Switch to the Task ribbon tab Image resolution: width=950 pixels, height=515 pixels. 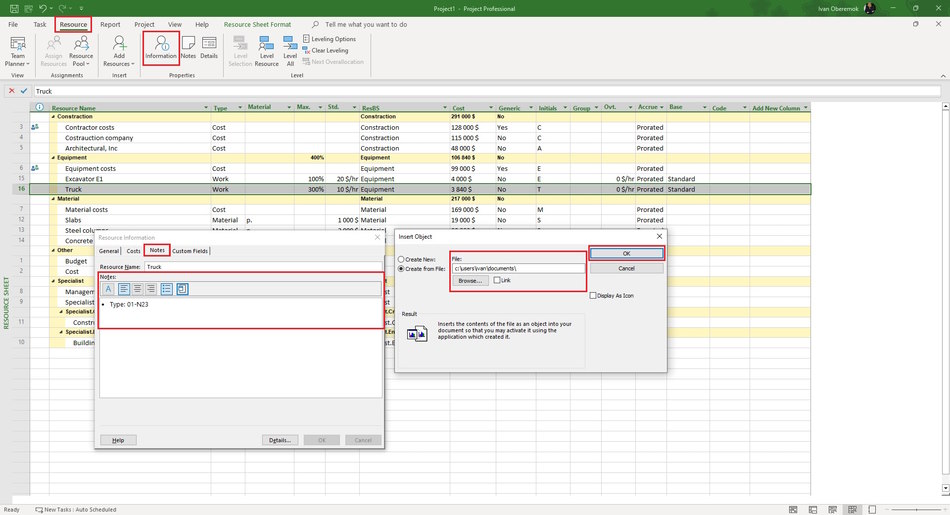coord(39,24)
